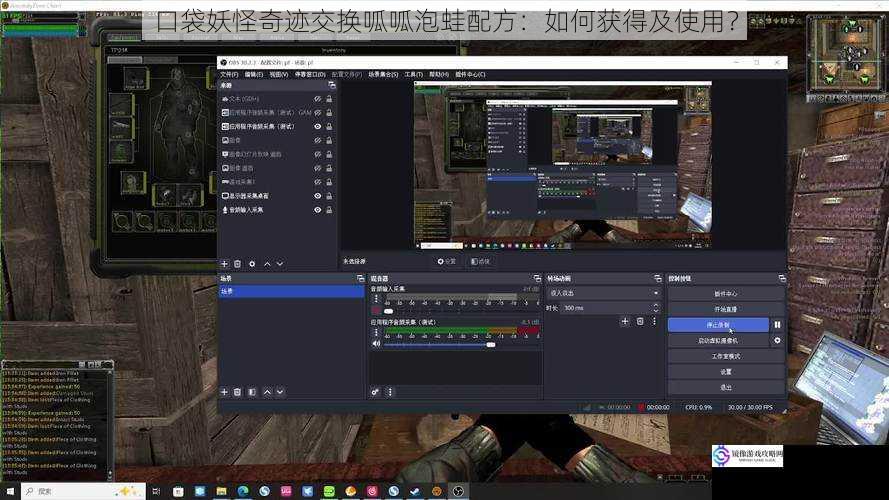Add a scene transition with the plus icon
This screenshot has width=889, height=500.
pyautogui.click(x=625, y=321)
